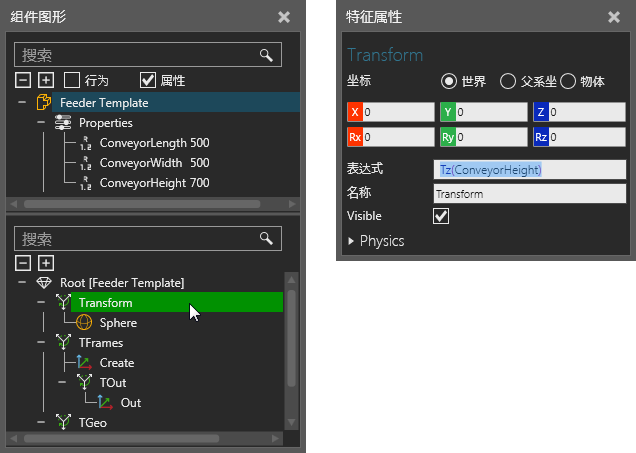
Task: Click the Properties list icon
Action: pos(62,122)
